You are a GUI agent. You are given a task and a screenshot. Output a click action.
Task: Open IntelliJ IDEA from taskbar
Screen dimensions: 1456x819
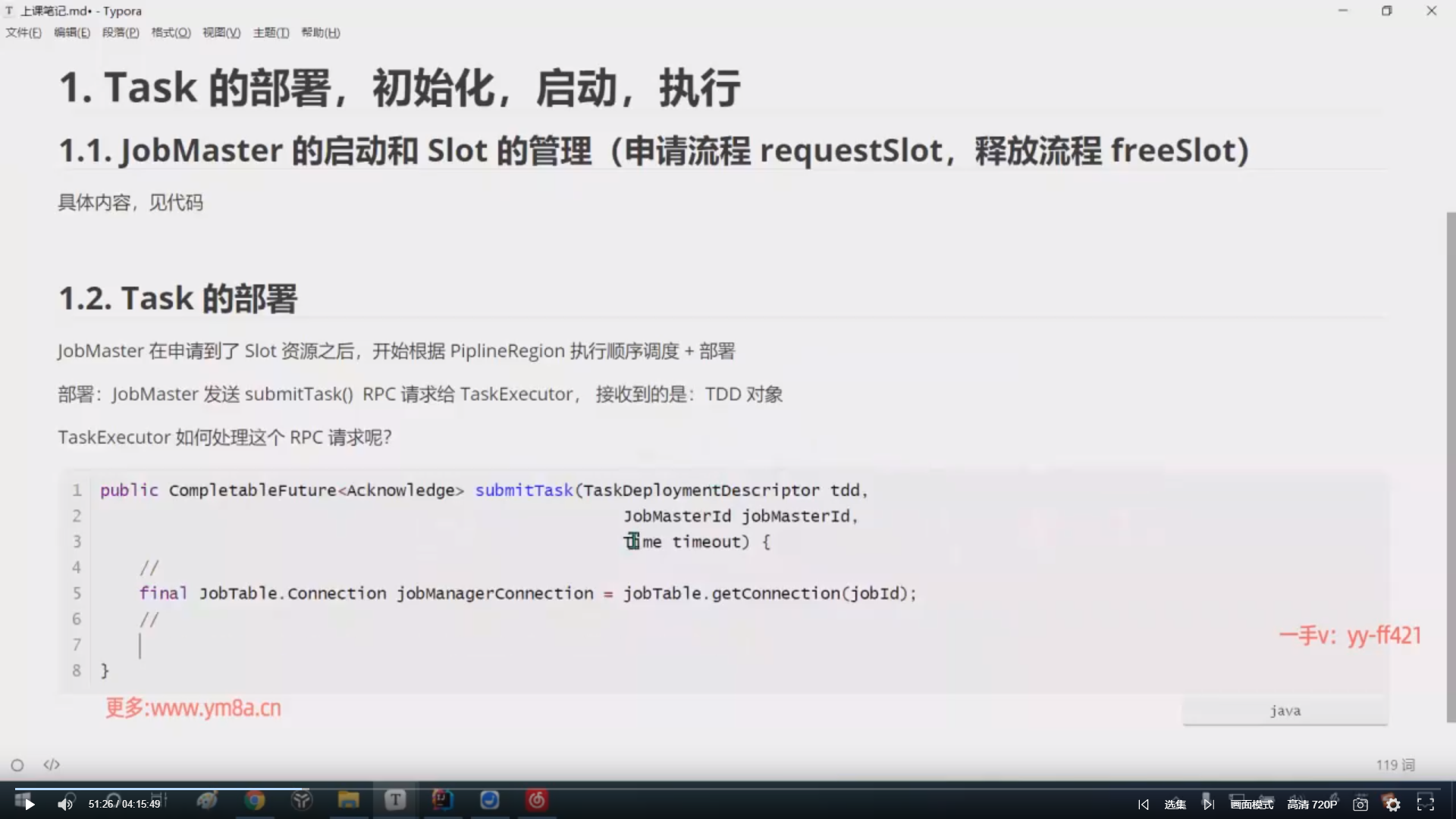tap(442, 800)
